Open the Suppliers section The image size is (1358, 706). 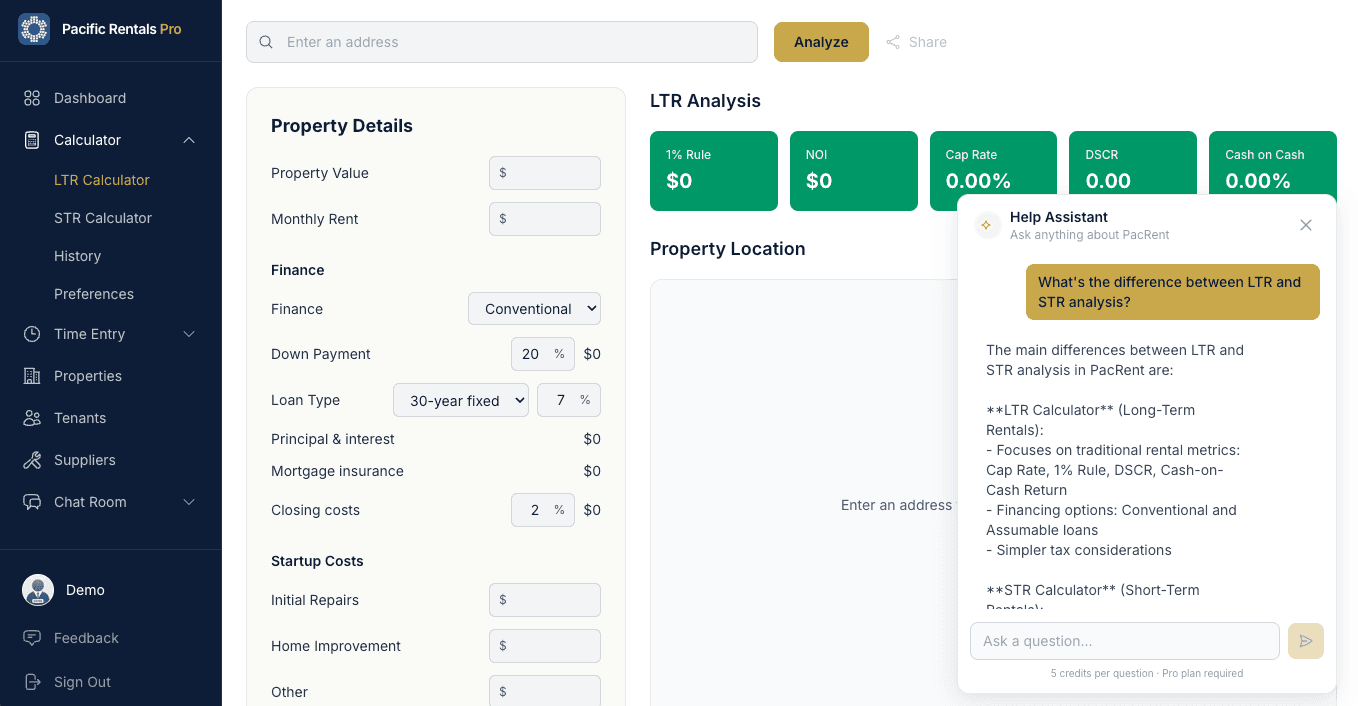[x=85, y=460]
